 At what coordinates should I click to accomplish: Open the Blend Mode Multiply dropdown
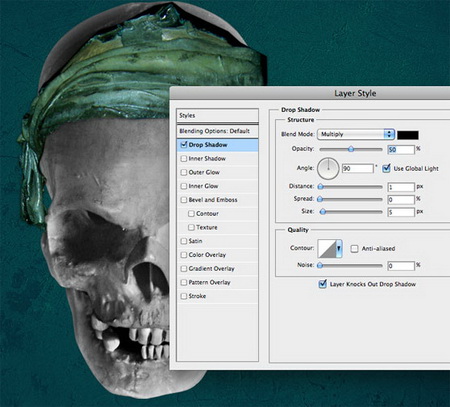(x=356, y=134)
